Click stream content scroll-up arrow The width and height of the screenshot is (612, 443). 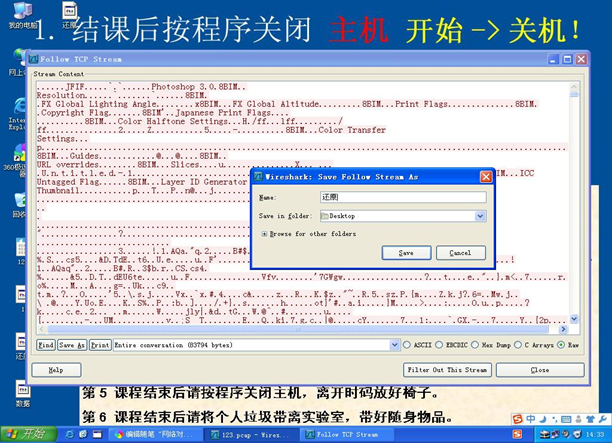point(574,86)
